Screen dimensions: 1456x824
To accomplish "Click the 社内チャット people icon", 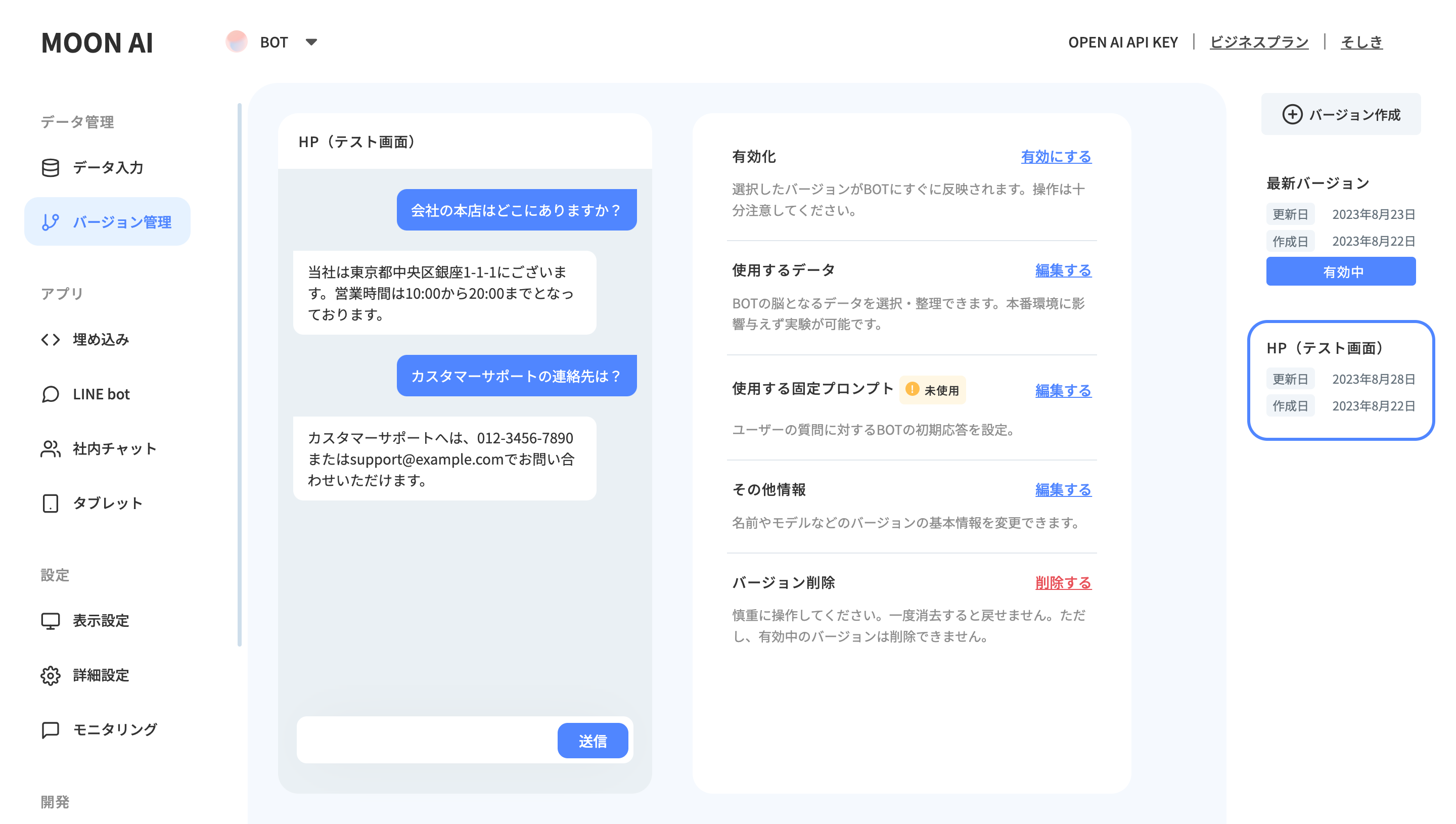I will coord(51,449).
